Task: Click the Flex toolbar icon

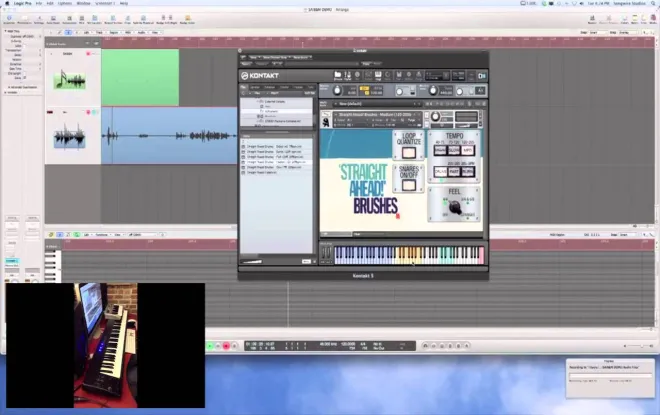Action: 82,19
